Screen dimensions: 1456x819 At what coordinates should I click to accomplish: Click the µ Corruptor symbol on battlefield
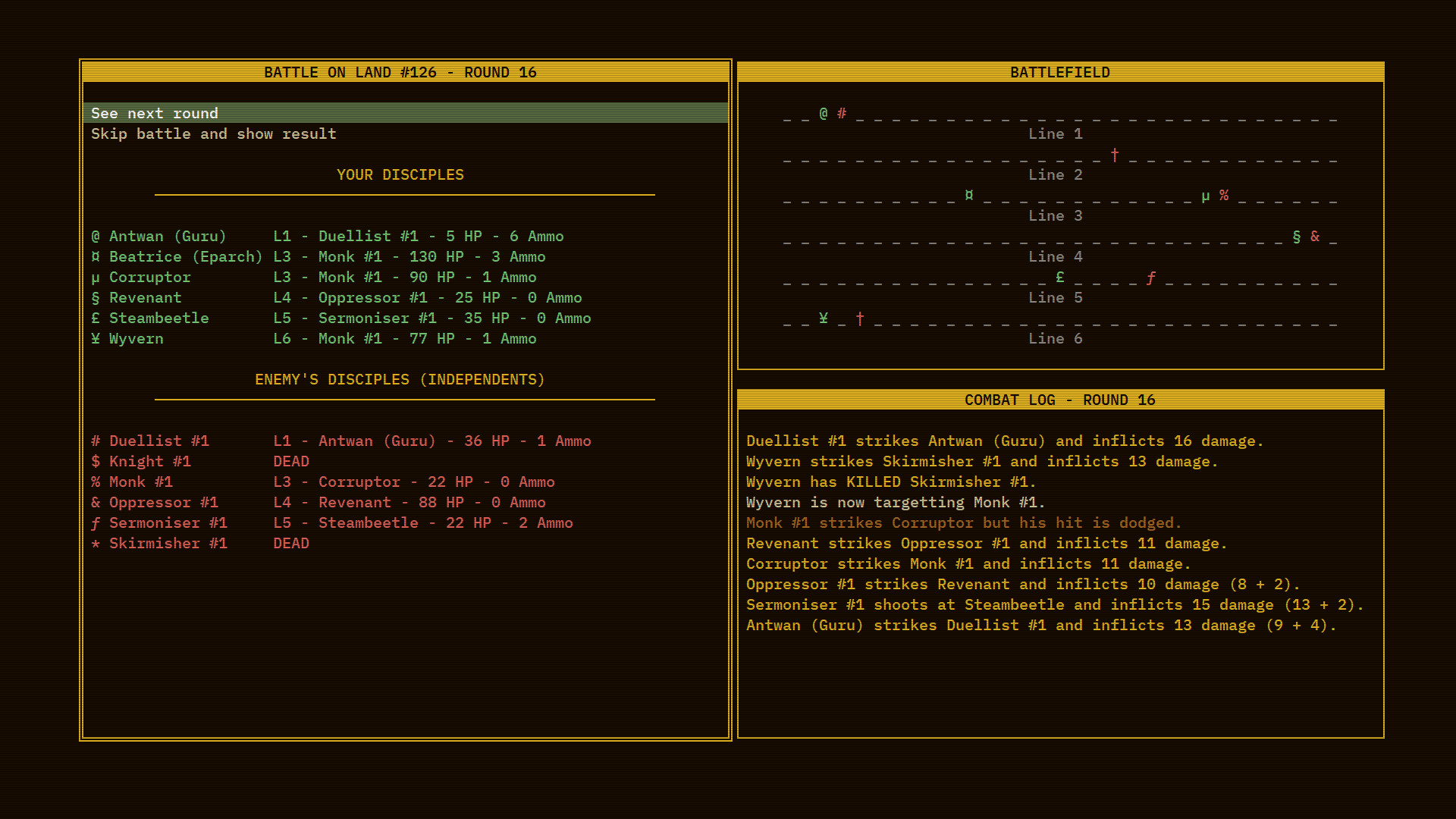tap(1206, 196)
